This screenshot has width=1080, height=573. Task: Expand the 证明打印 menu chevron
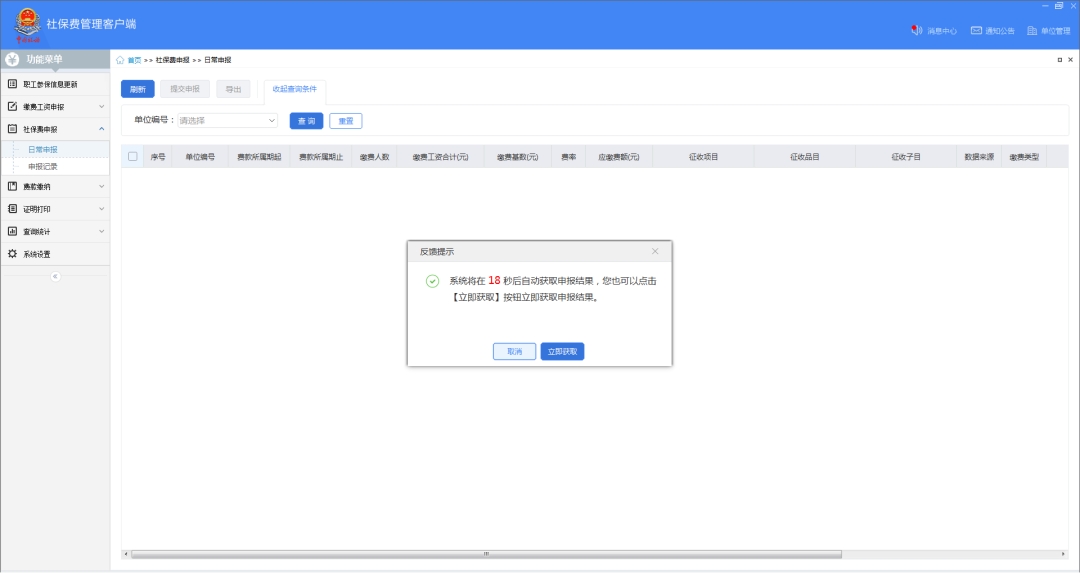[101, 209]
